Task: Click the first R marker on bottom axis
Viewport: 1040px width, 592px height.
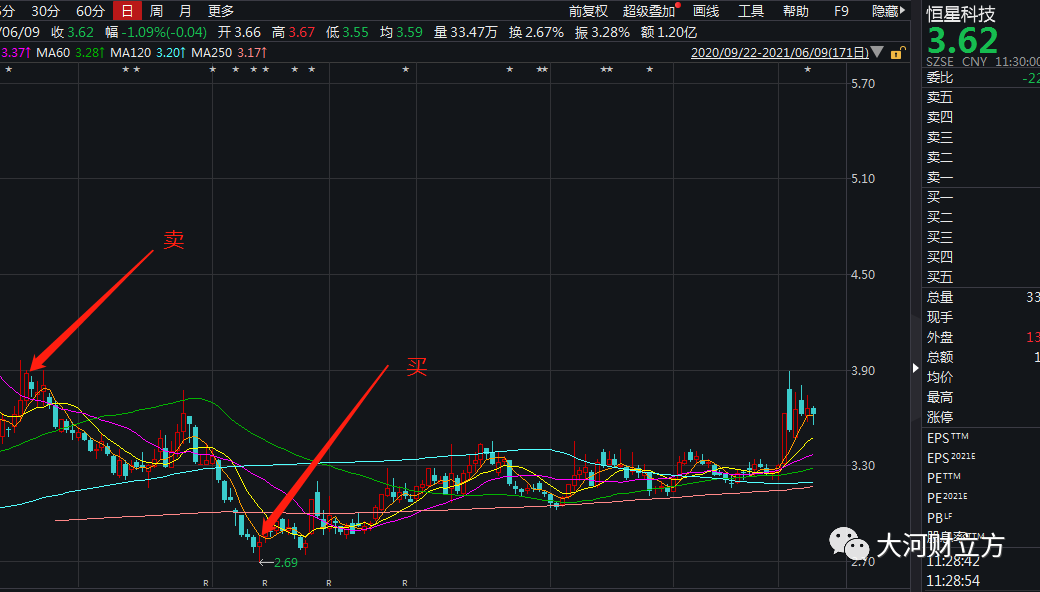Action: [206, 582]
